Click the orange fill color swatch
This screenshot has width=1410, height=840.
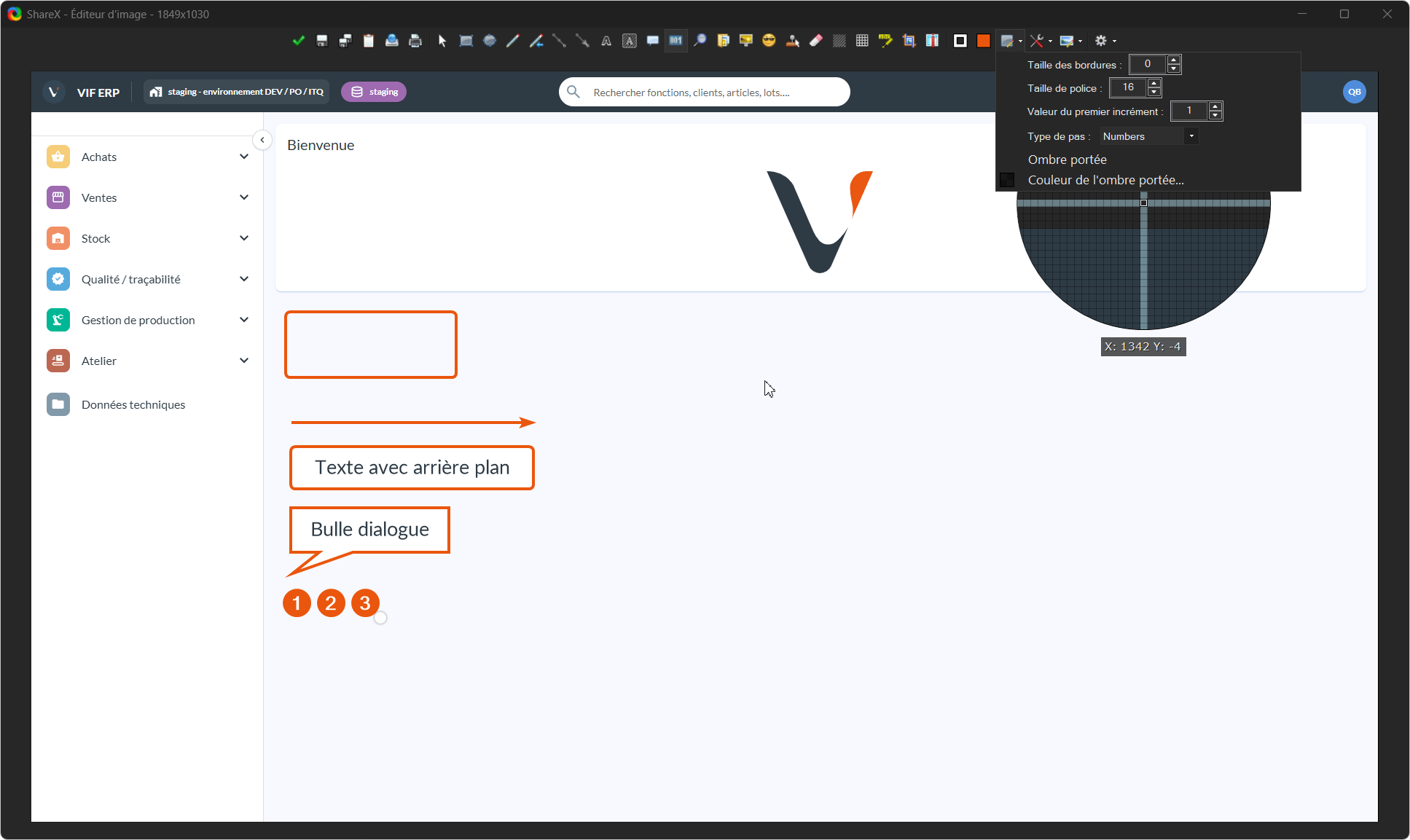(984, 41)
